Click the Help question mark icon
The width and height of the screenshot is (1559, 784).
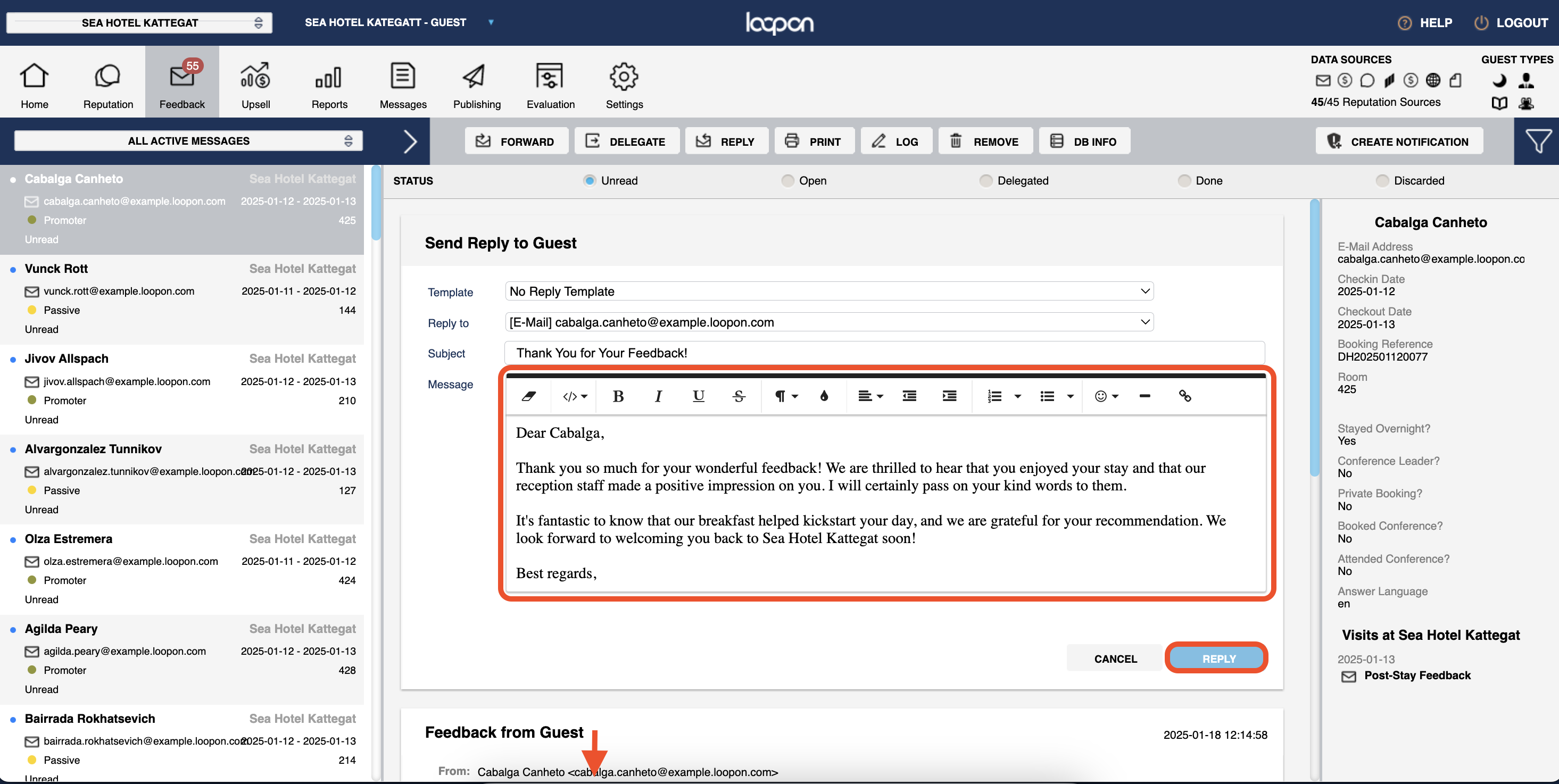click(1404, 23)
